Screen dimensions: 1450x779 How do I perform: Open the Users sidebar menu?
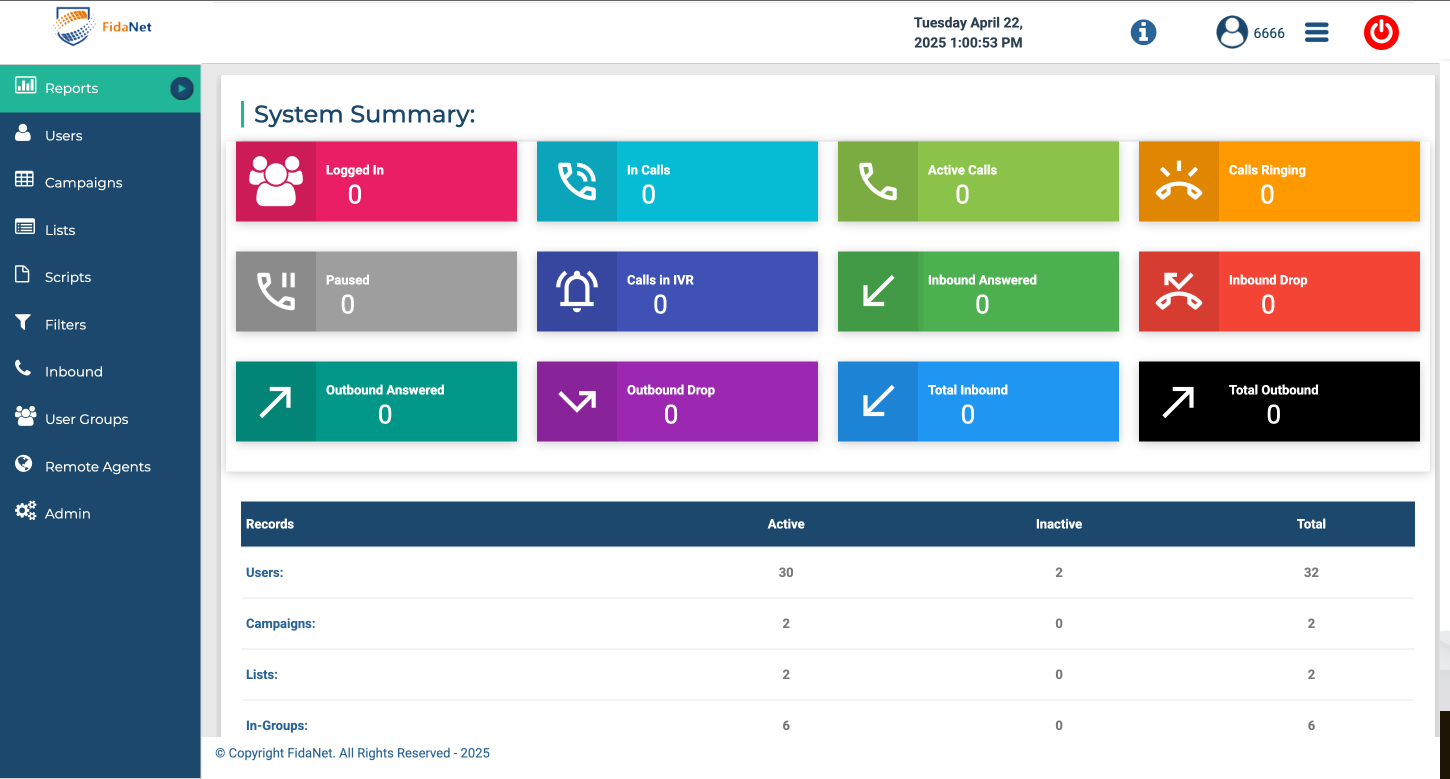pyautogui.click(x=63, y=135)
